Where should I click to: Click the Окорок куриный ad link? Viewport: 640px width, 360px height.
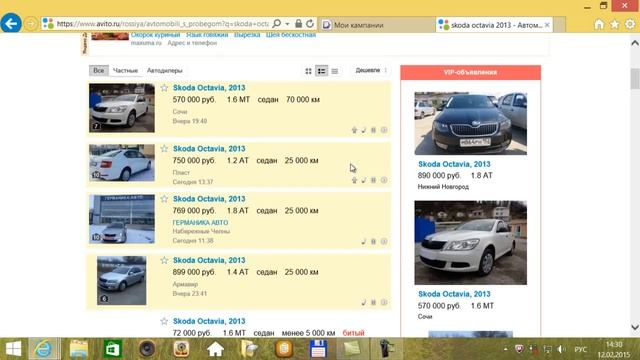click(156, 36)
